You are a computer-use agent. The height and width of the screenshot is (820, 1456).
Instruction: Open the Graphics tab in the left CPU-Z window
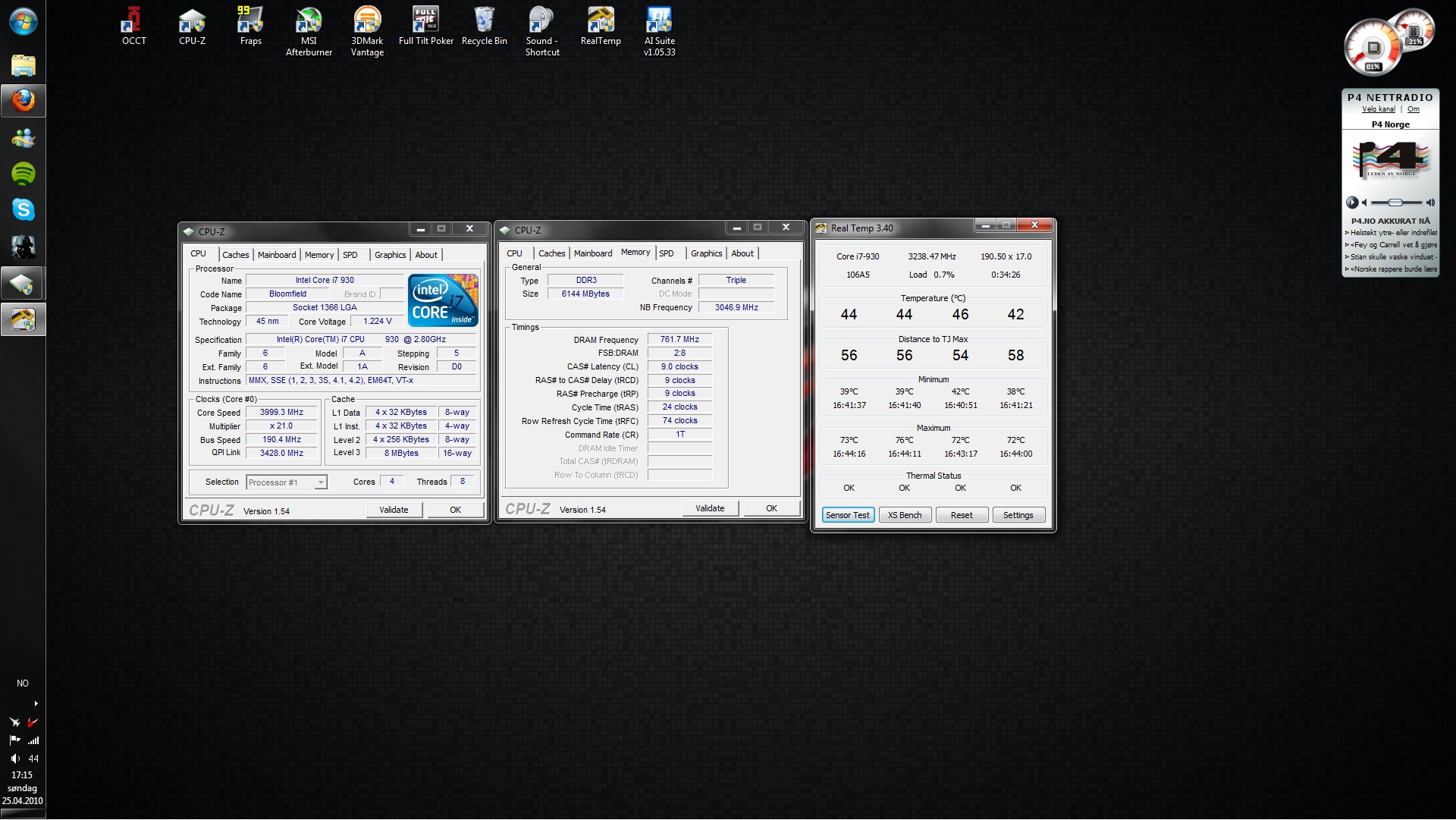click(x=391, y=255)
